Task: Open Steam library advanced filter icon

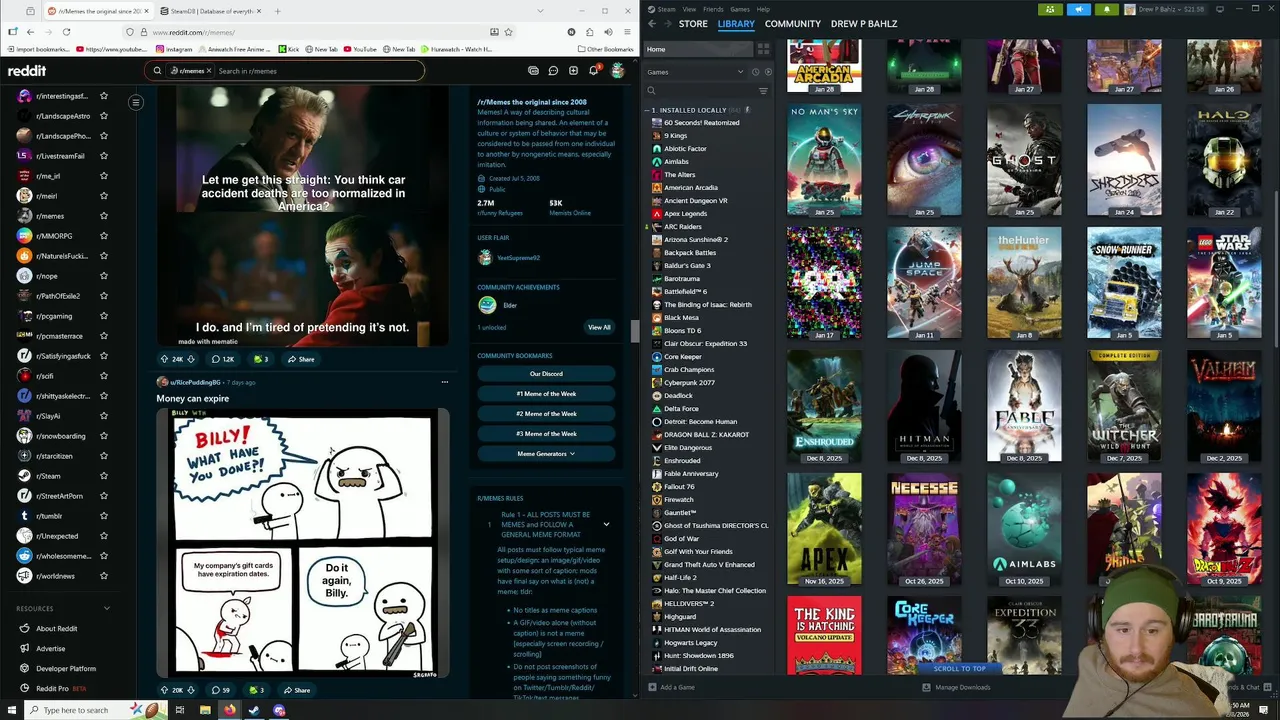Action: click(763, 91)
